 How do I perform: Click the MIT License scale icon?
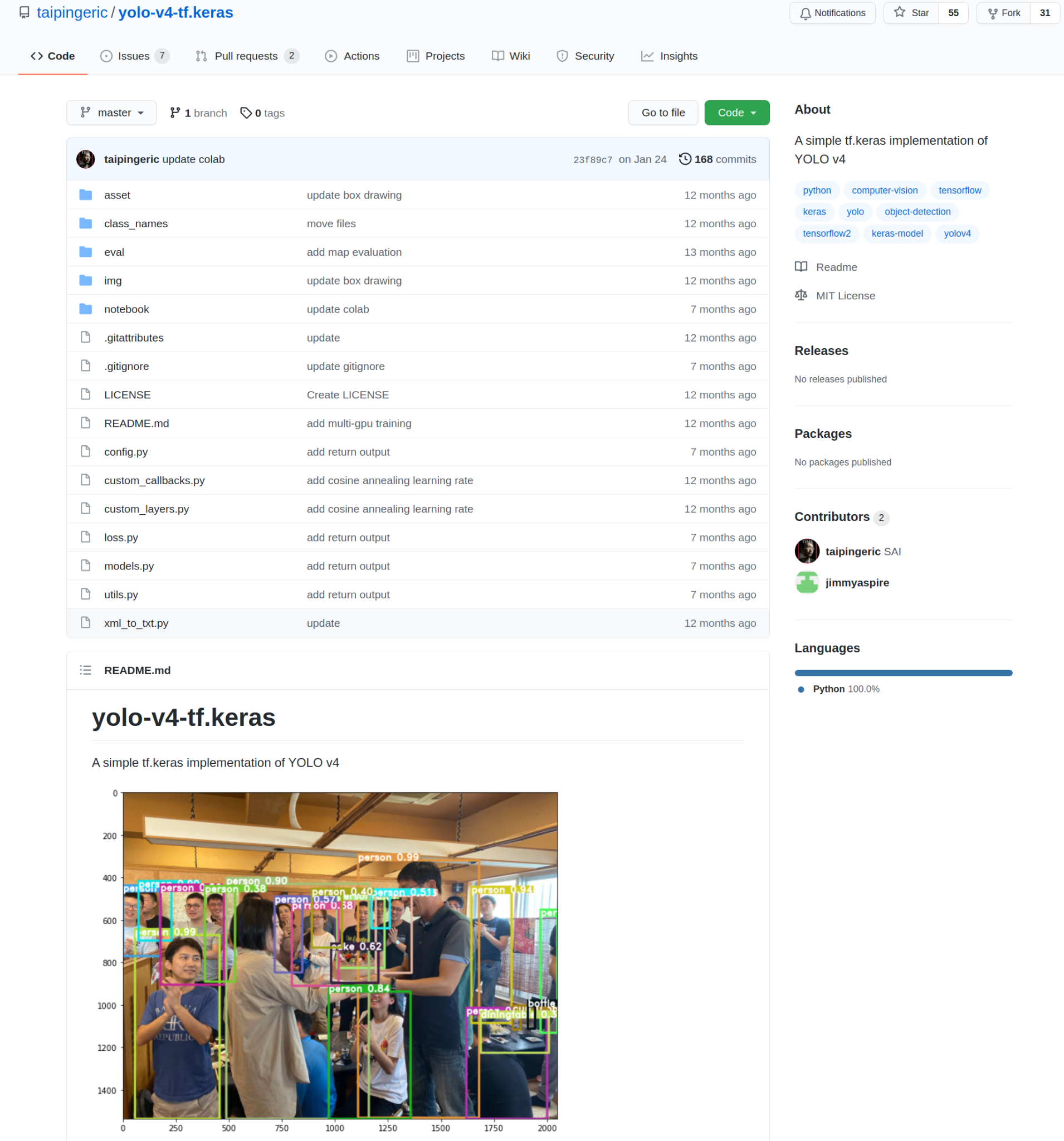coord(801,296)
